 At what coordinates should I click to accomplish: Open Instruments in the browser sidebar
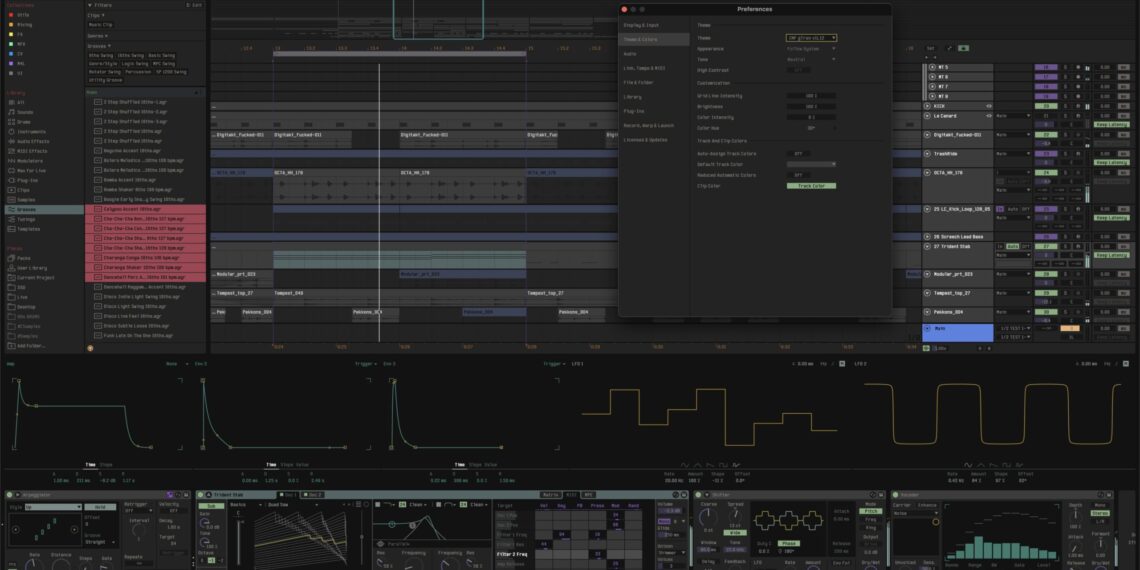(32, 131)
